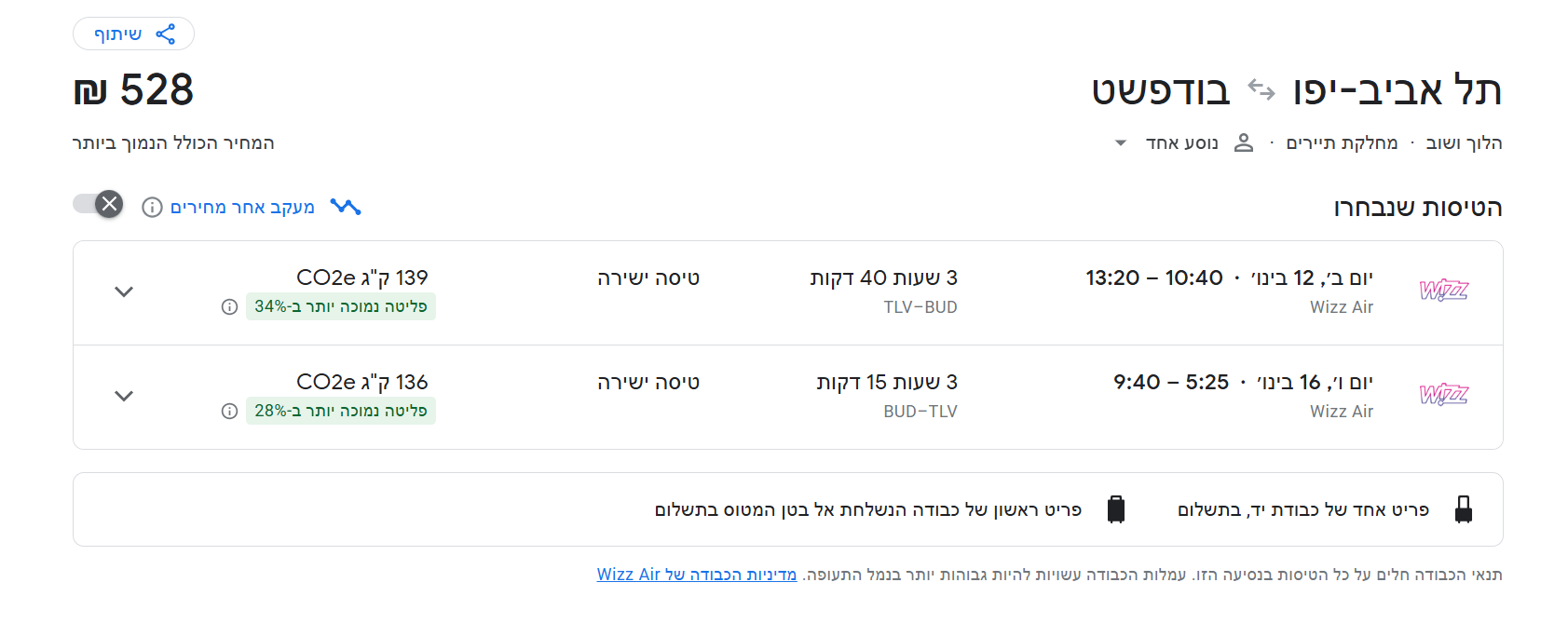This screenshot has width=1568, height=623.
Task: Click the checked baggage suitcase icon
Action: pyautogui.click(x=1115, y=508)
